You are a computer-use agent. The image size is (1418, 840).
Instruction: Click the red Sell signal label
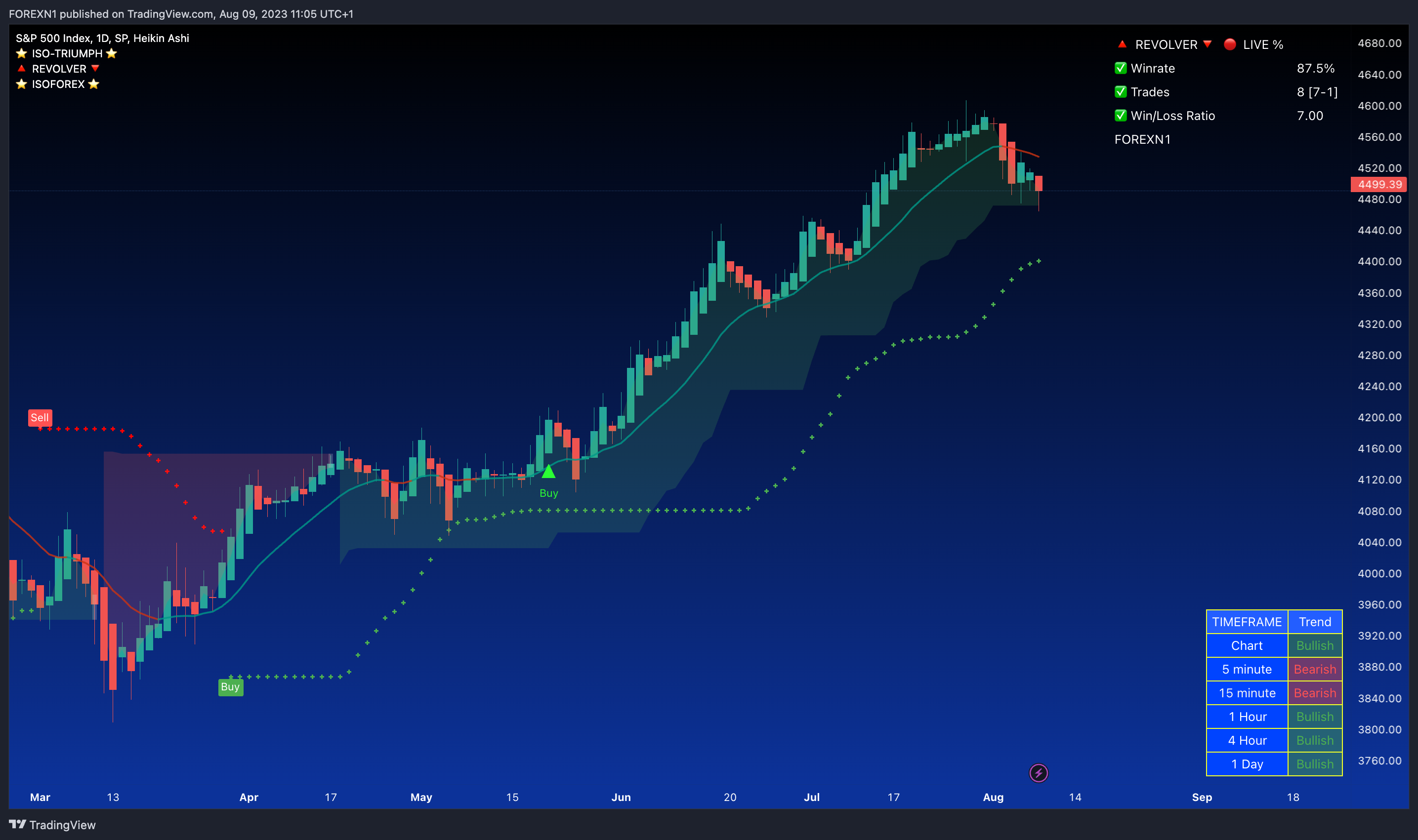click(40, 418)
